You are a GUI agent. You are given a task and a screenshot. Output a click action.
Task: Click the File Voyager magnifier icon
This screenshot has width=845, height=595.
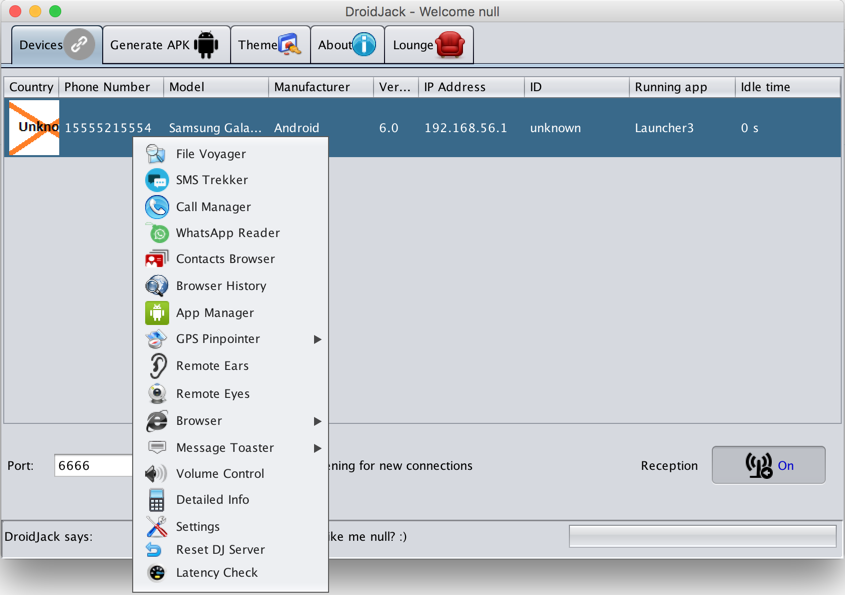[x=156, y=154]
